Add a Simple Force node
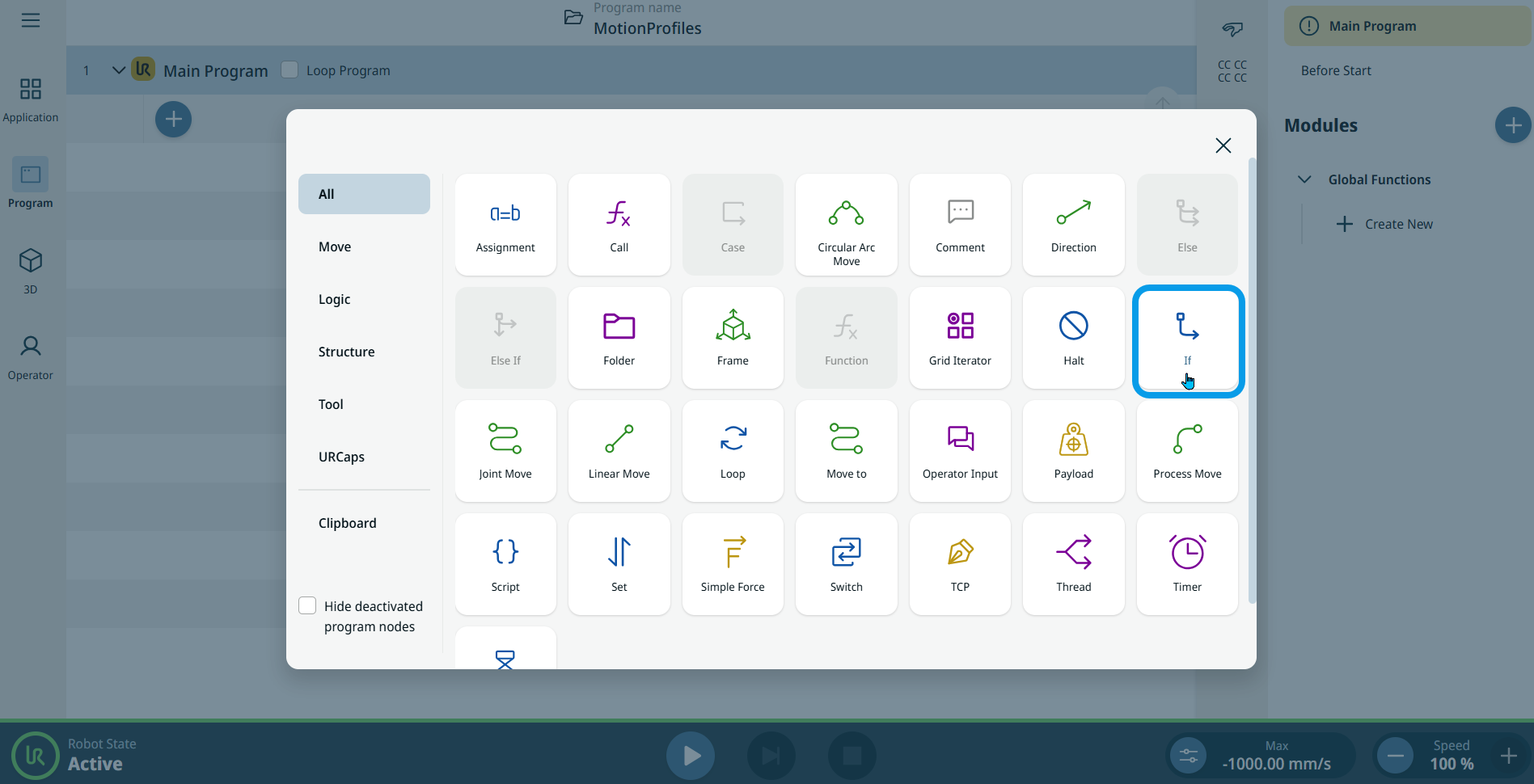This screenshot has width=1534, height=784. pyautogui.click(x=732, y=564)
